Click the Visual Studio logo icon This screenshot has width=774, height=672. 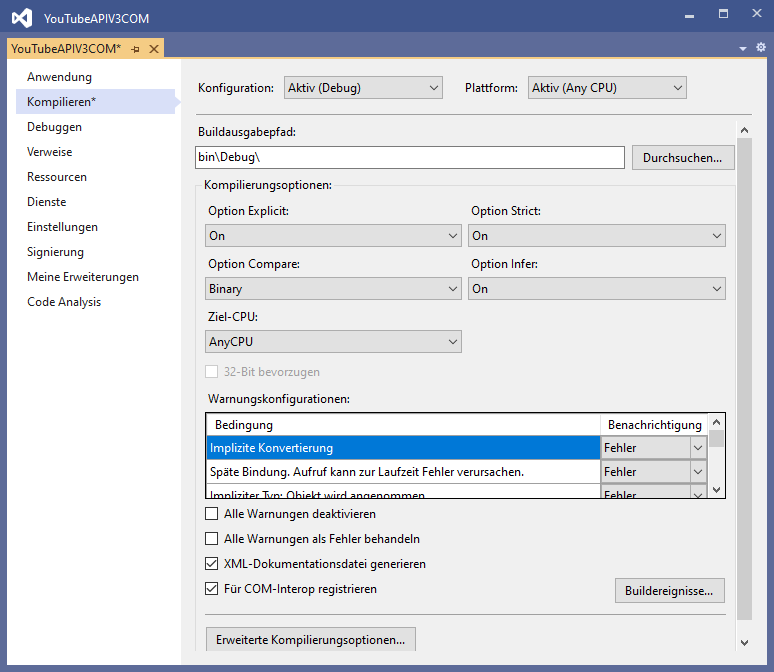pos(20,18)
